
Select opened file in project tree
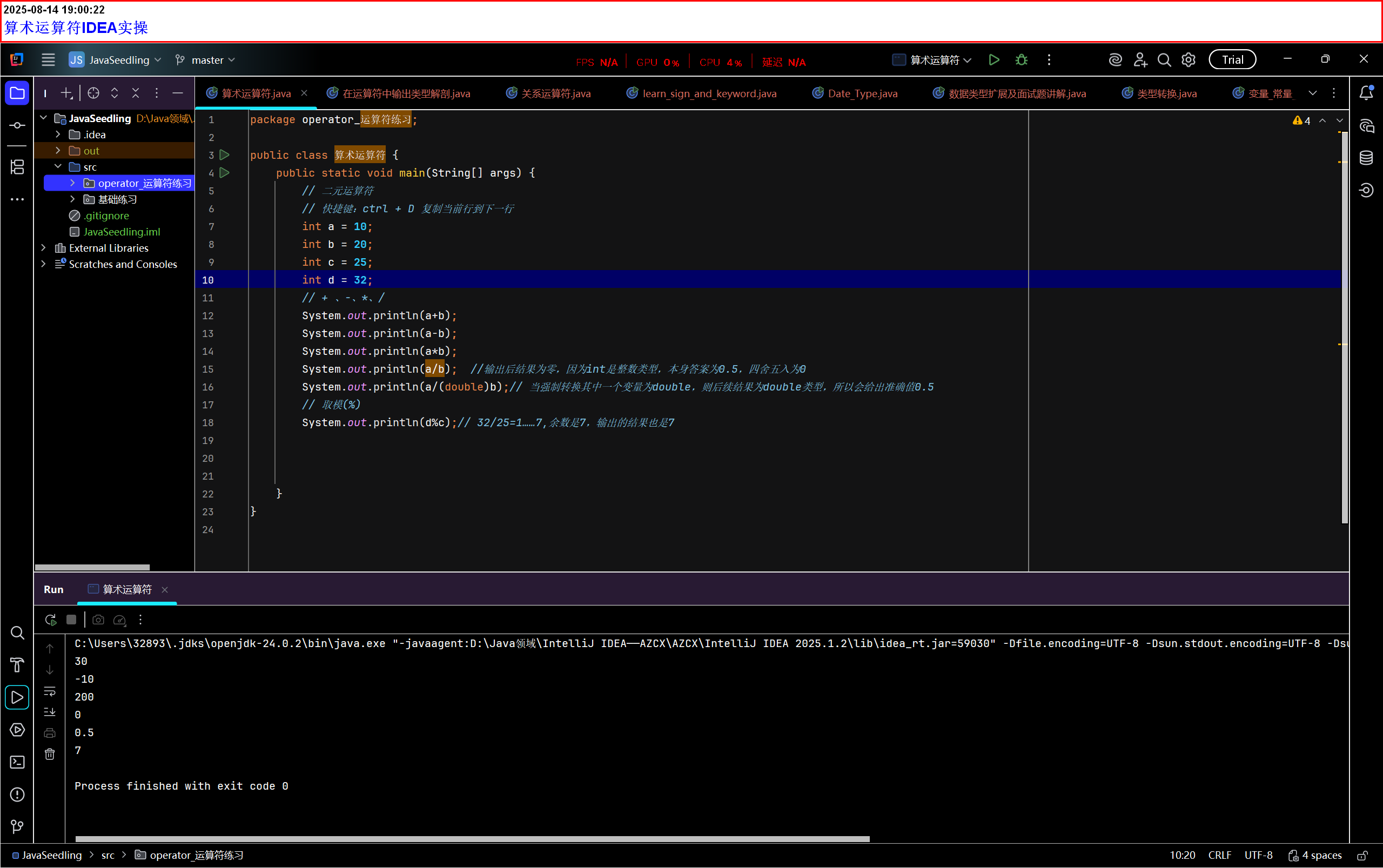93,93
